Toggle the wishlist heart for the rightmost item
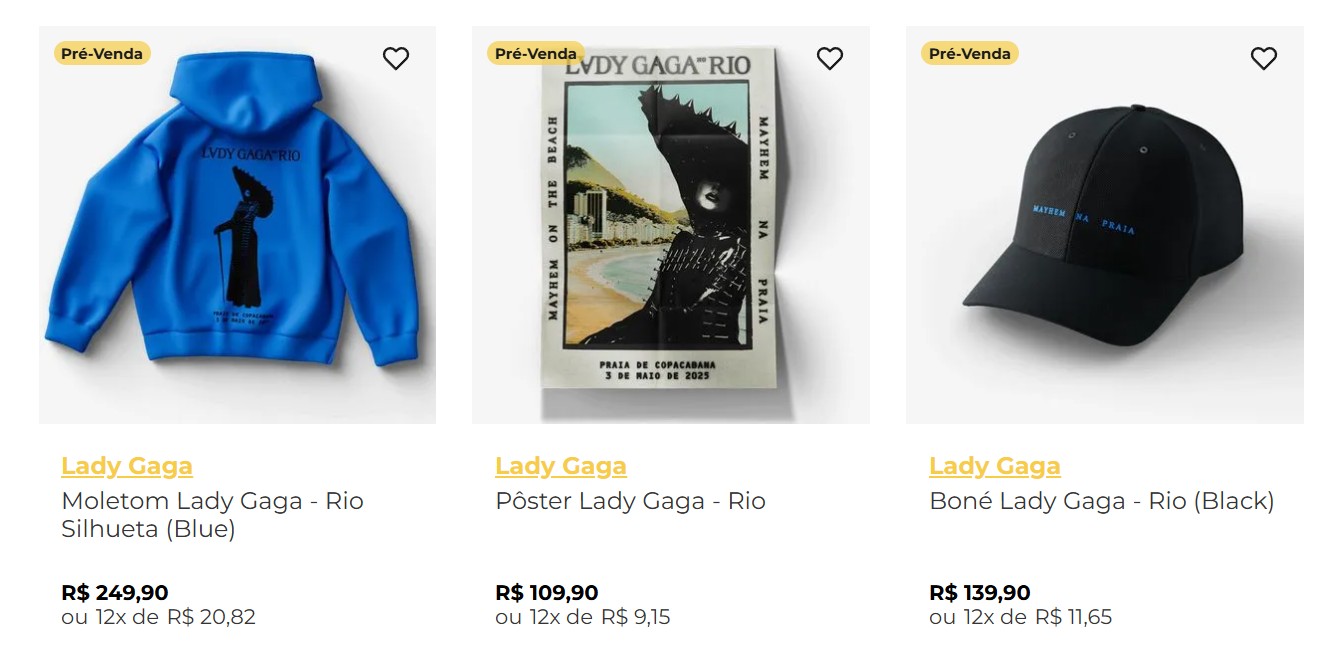The image size is (1333, 663). pos(1263,59)
